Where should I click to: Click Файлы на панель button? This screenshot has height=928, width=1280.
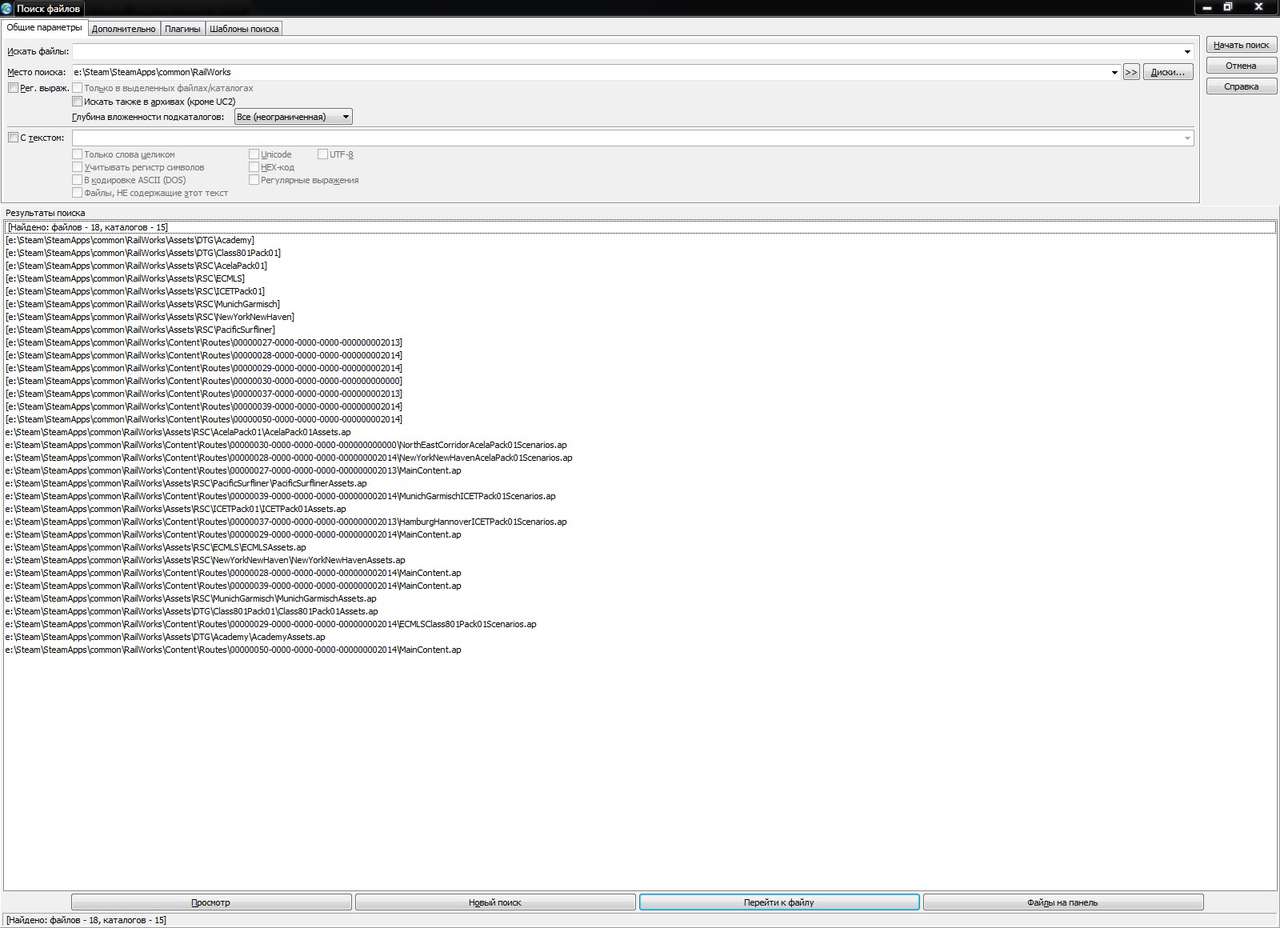click(x=1063, y=902)
